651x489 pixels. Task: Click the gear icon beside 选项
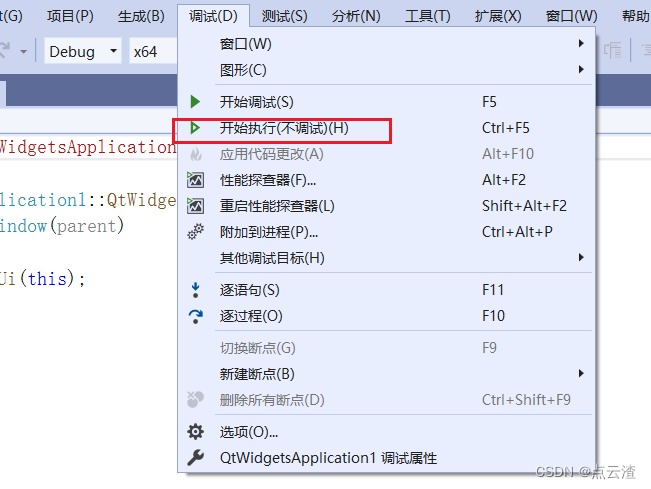tap(195, 432)
